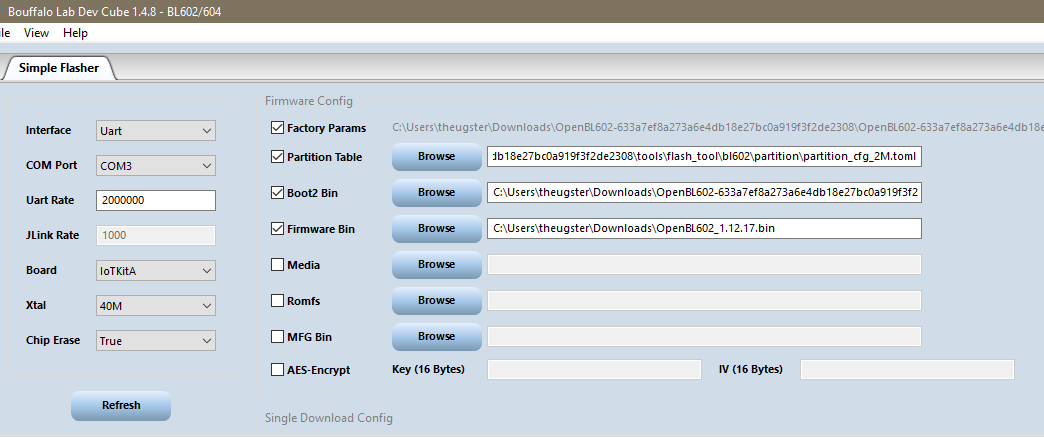Open the View menu

click(36, 33)
